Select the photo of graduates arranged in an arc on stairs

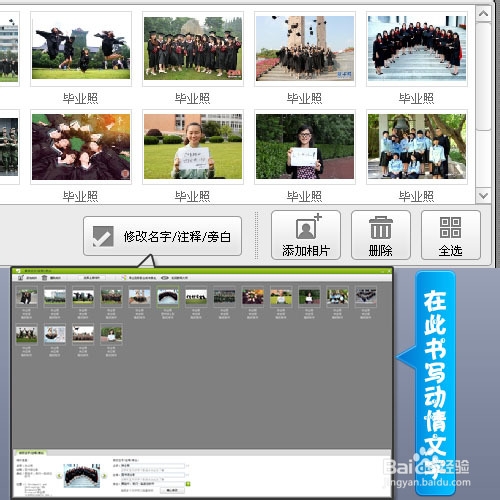(x=417, y=49)
